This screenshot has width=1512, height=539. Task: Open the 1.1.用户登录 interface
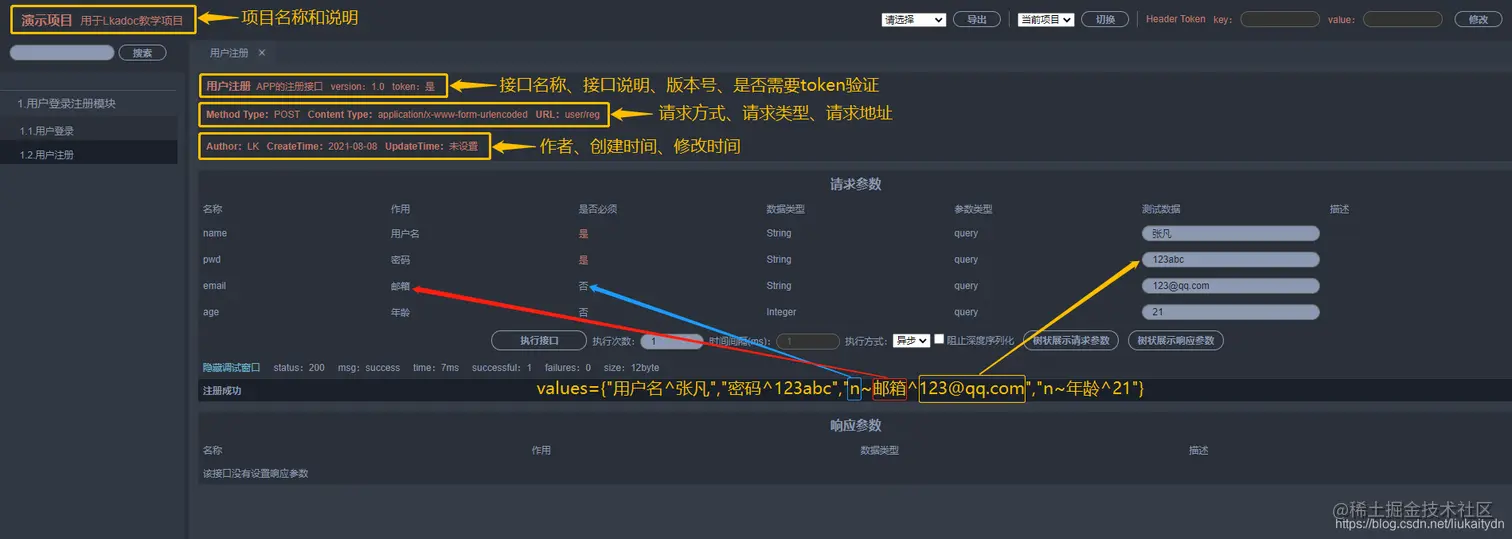click(47, 131)
